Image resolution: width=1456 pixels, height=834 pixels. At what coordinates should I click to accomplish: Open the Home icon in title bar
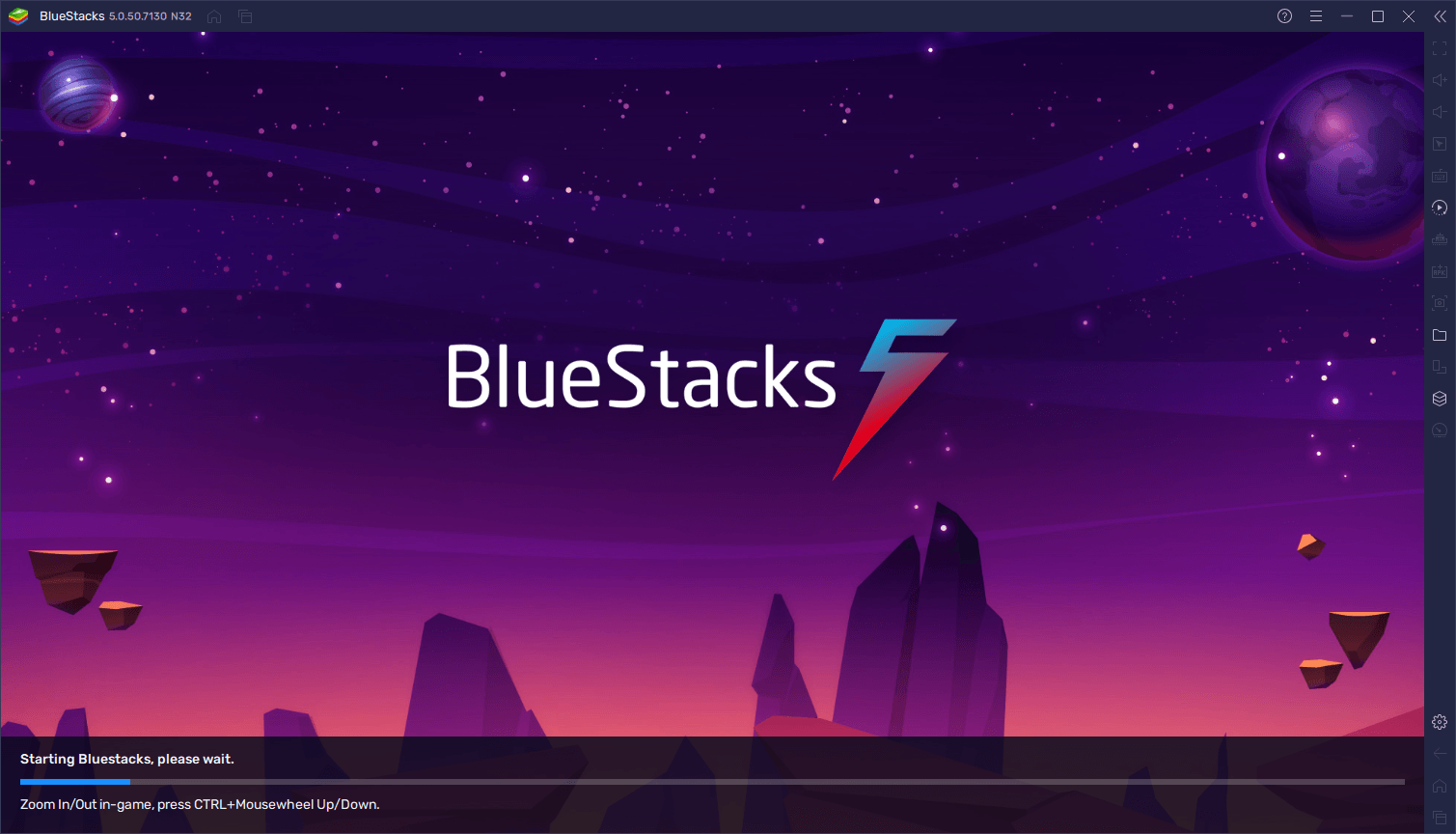pyautogui.click(x=214, y=16)
